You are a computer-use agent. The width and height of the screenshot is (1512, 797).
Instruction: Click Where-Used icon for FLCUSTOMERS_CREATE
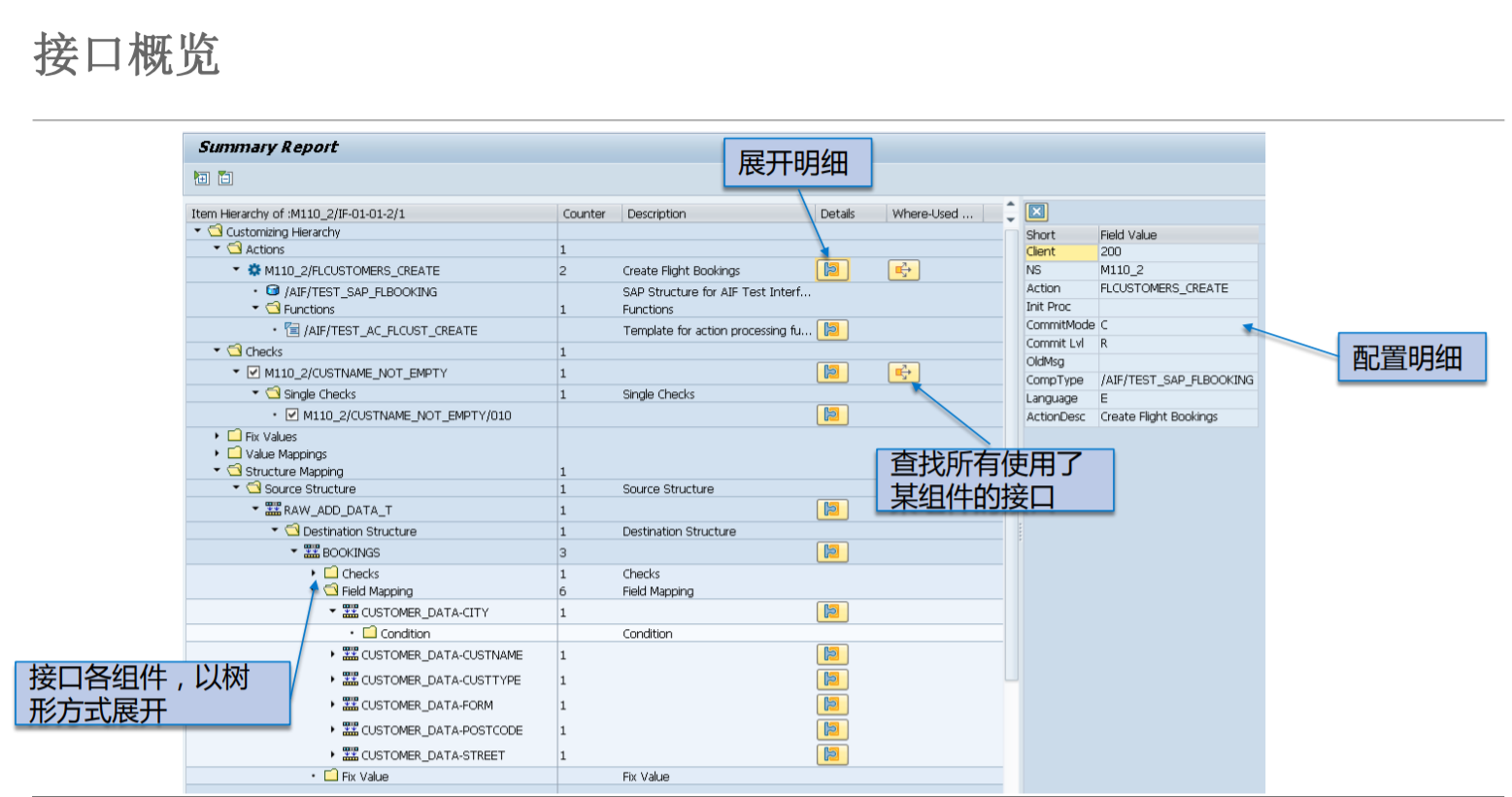click(x=903, y=271)
